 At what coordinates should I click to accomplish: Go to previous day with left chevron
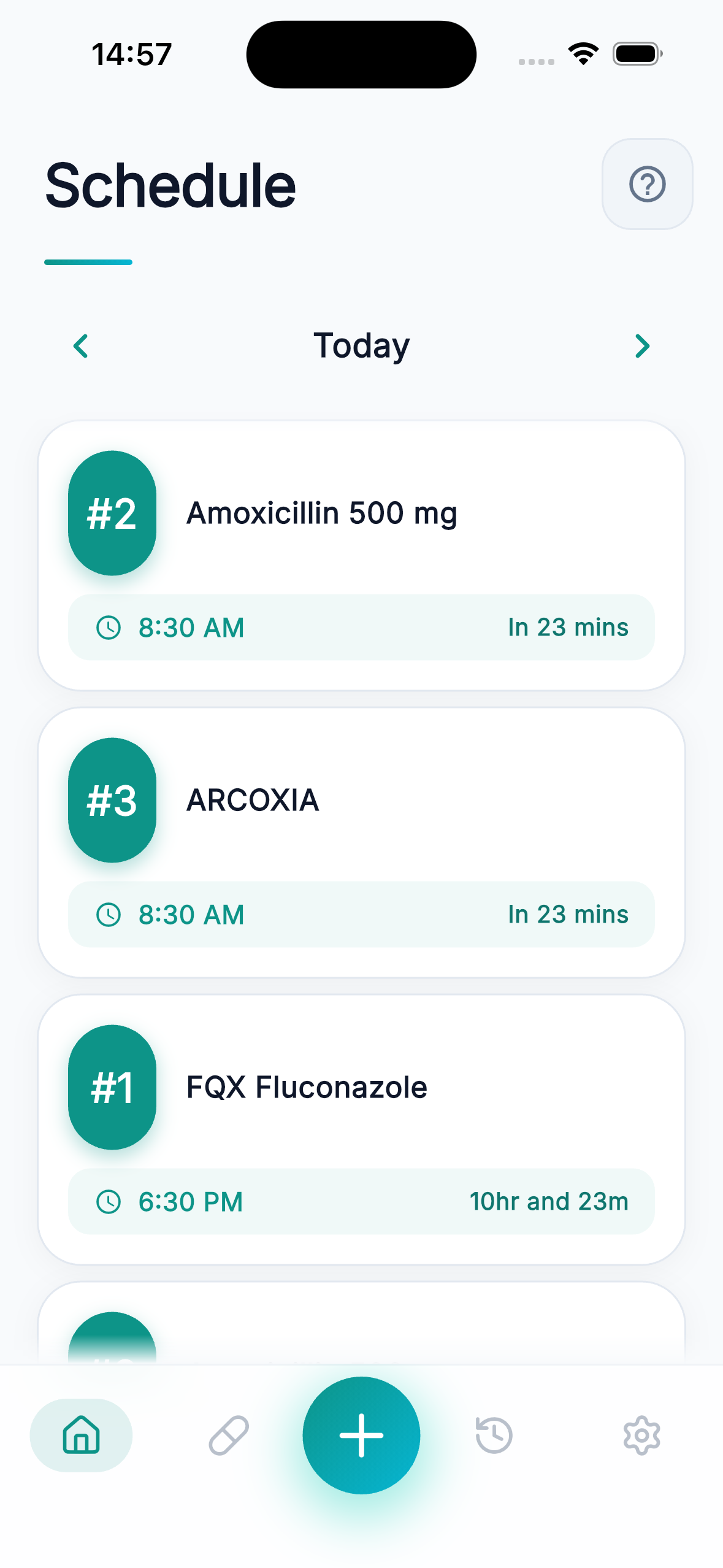(80, 346)
